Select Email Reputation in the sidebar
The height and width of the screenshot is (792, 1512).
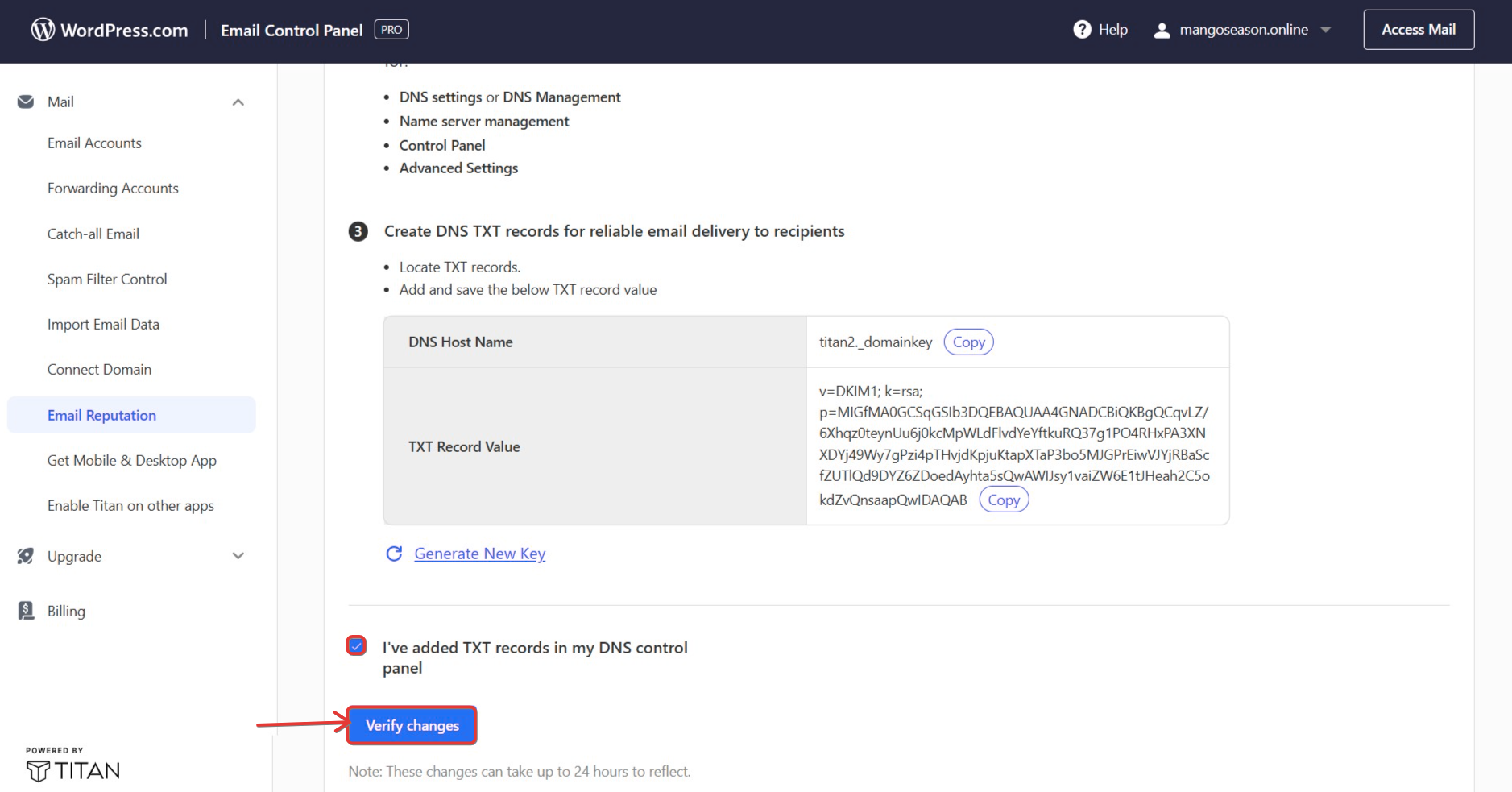click(x=131, y=415)
